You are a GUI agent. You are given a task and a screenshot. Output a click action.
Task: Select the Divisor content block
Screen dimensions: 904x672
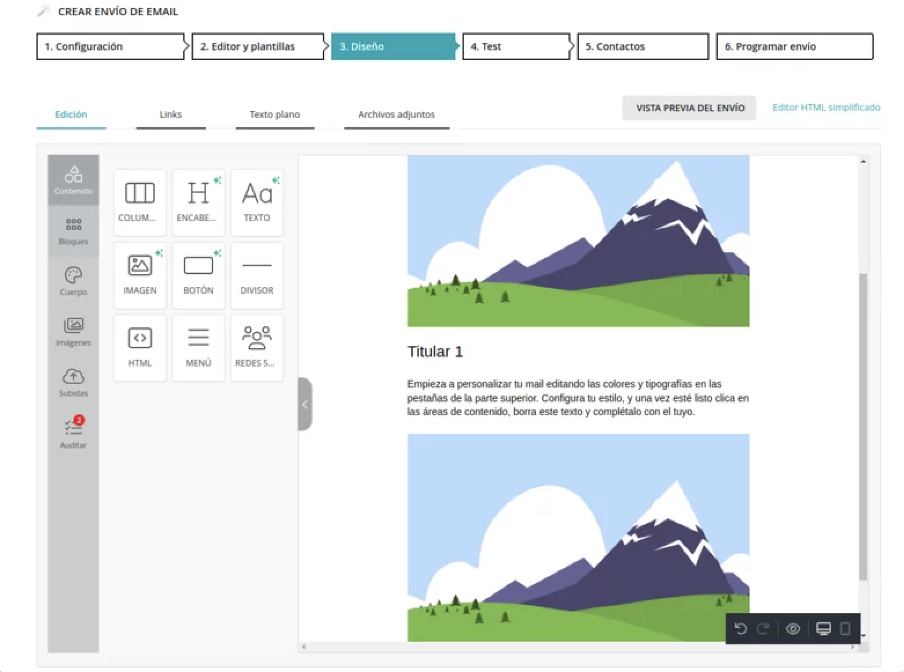(257, 275)
